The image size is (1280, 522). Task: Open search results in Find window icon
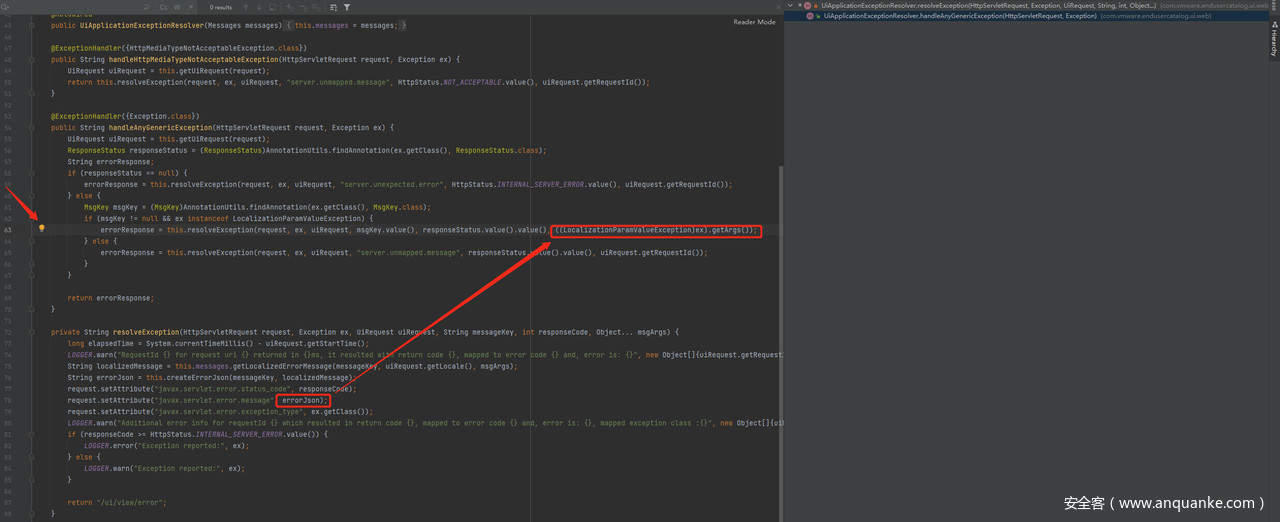pos(274,7)
